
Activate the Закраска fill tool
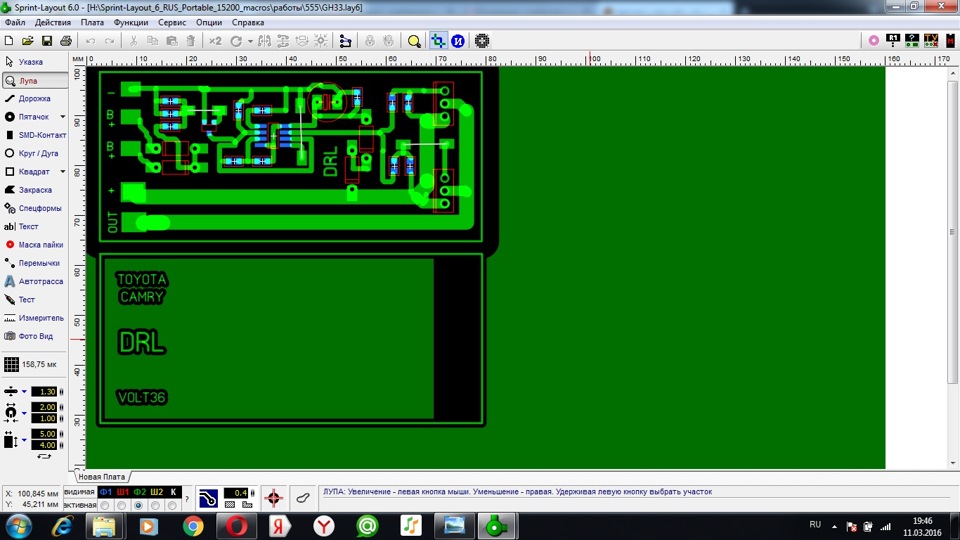pyautogui.click(x=34, y=190)
